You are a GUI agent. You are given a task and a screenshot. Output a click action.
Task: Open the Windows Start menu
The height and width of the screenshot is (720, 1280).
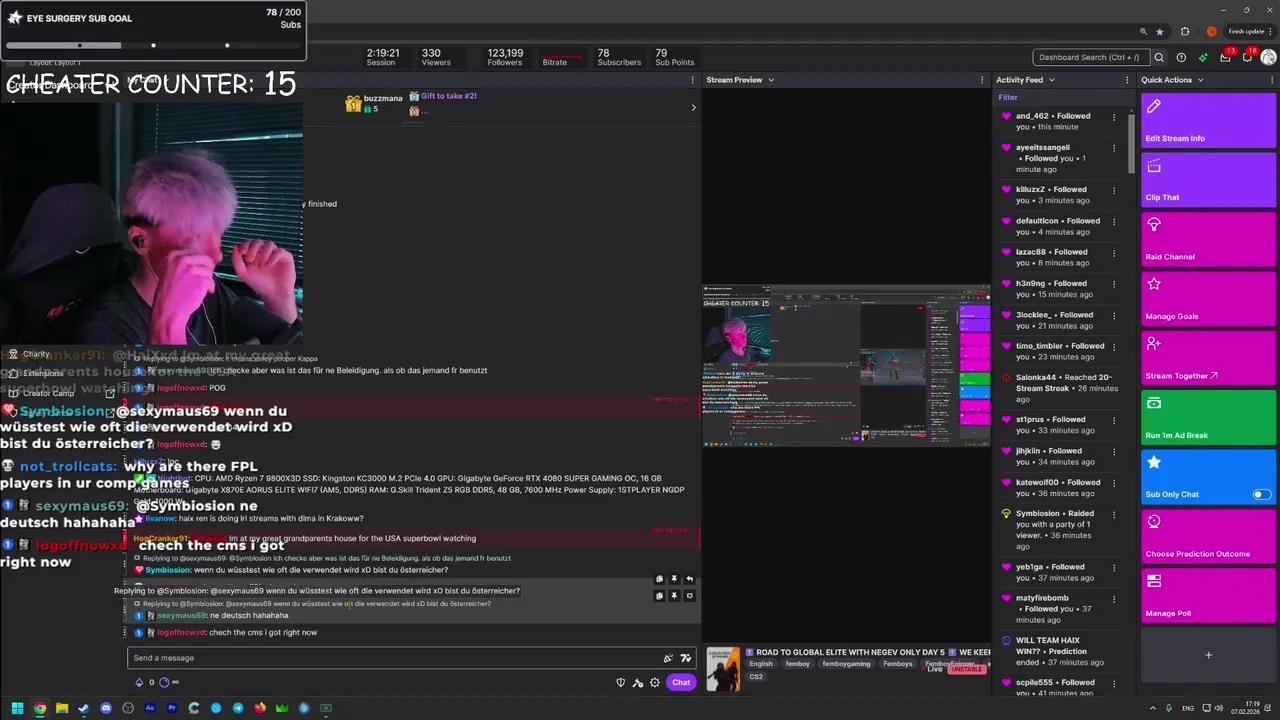pyautogui.click(x=17, y=708)
